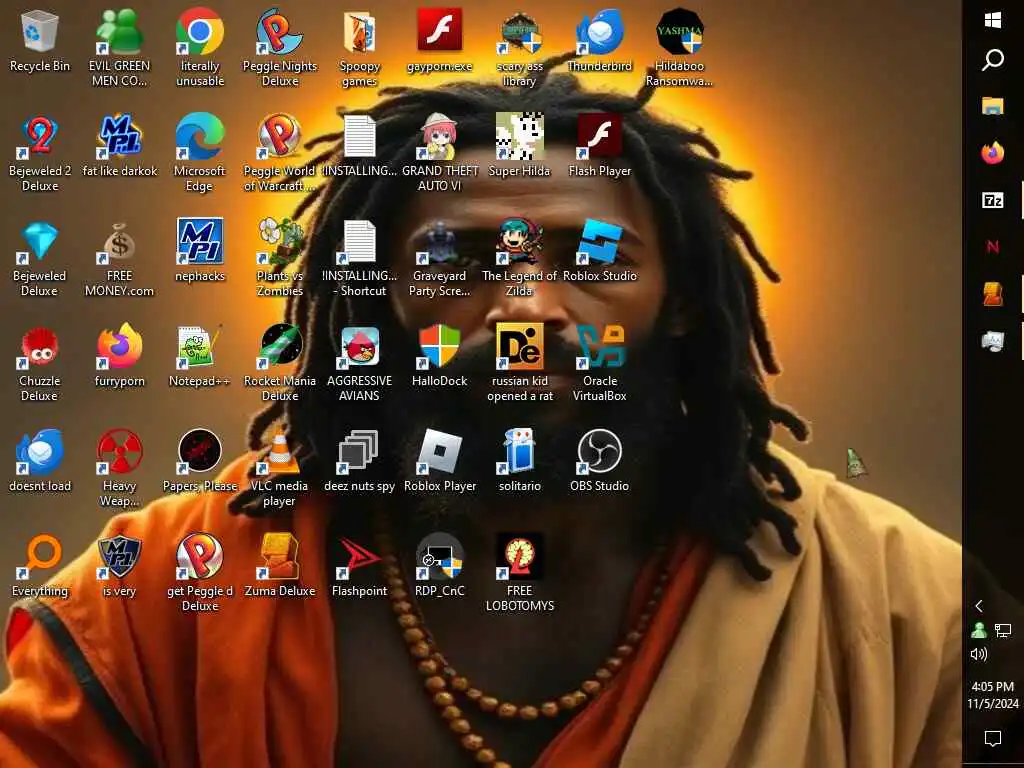Switch to Firefox in the taskbar
Screen dimensions: 1024x768
point(993,153)
